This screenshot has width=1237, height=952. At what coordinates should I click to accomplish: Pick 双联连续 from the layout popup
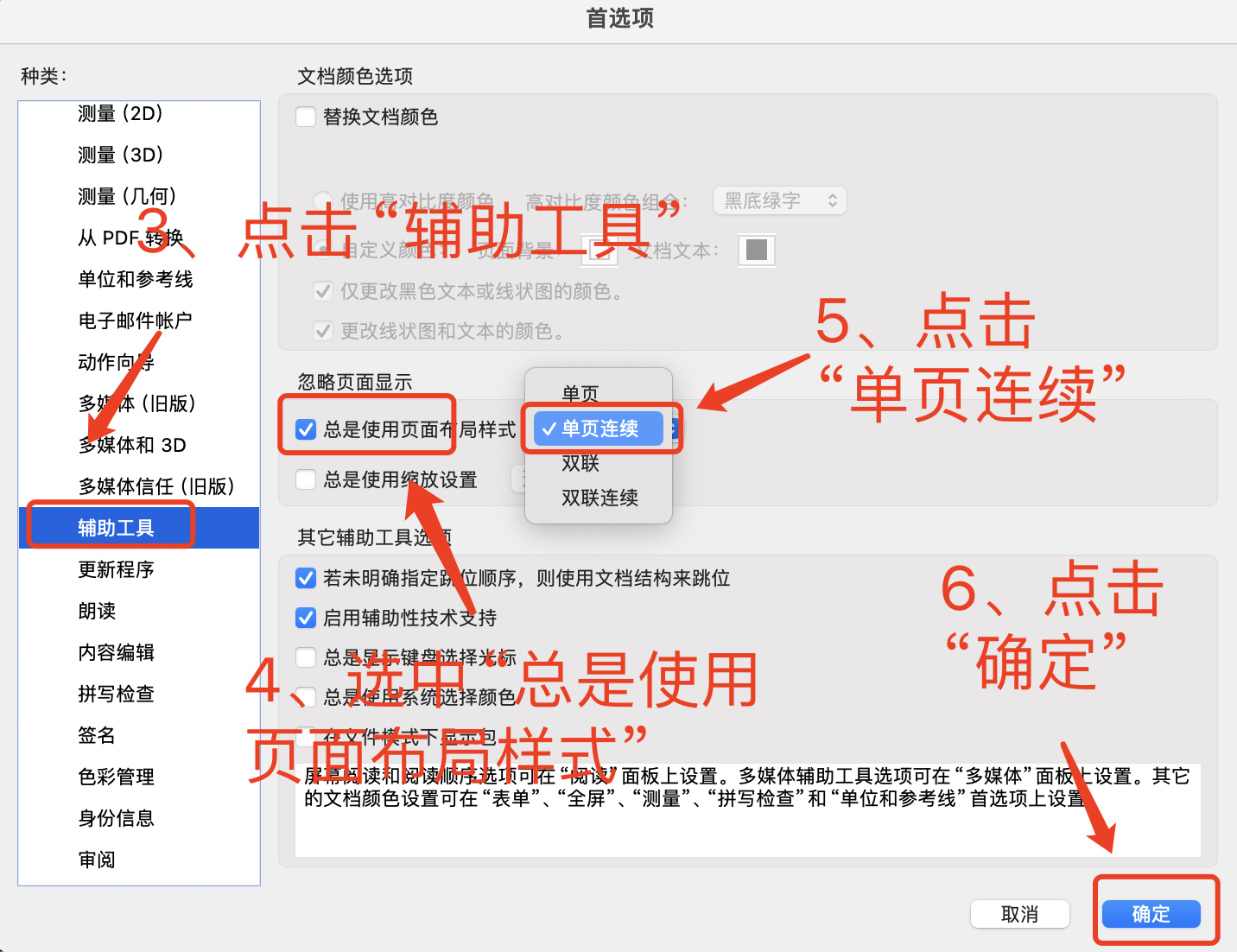pyautogui.click(x=598, y=498)
